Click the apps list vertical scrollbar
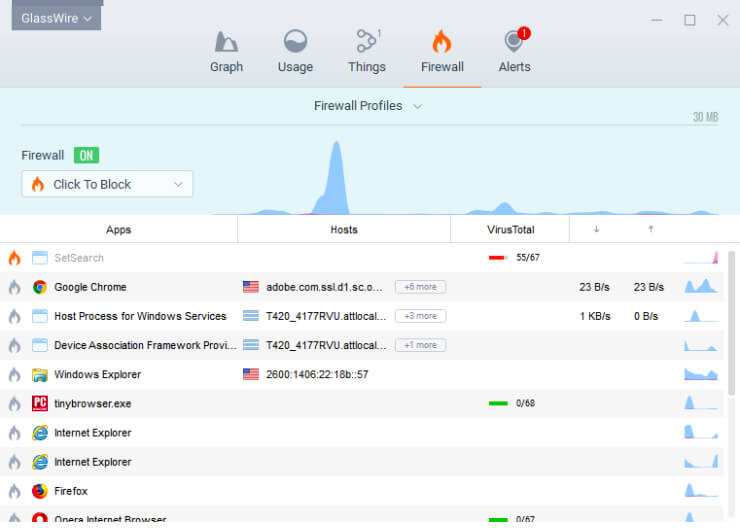Image resolution: width=740 pixels, height=528 pixels. coord(732,323)
